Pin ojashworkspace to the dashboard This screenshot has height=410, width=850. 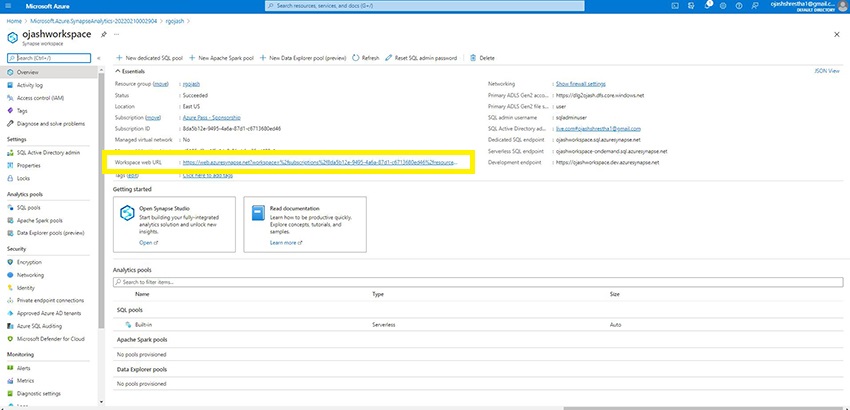[104, 34]
